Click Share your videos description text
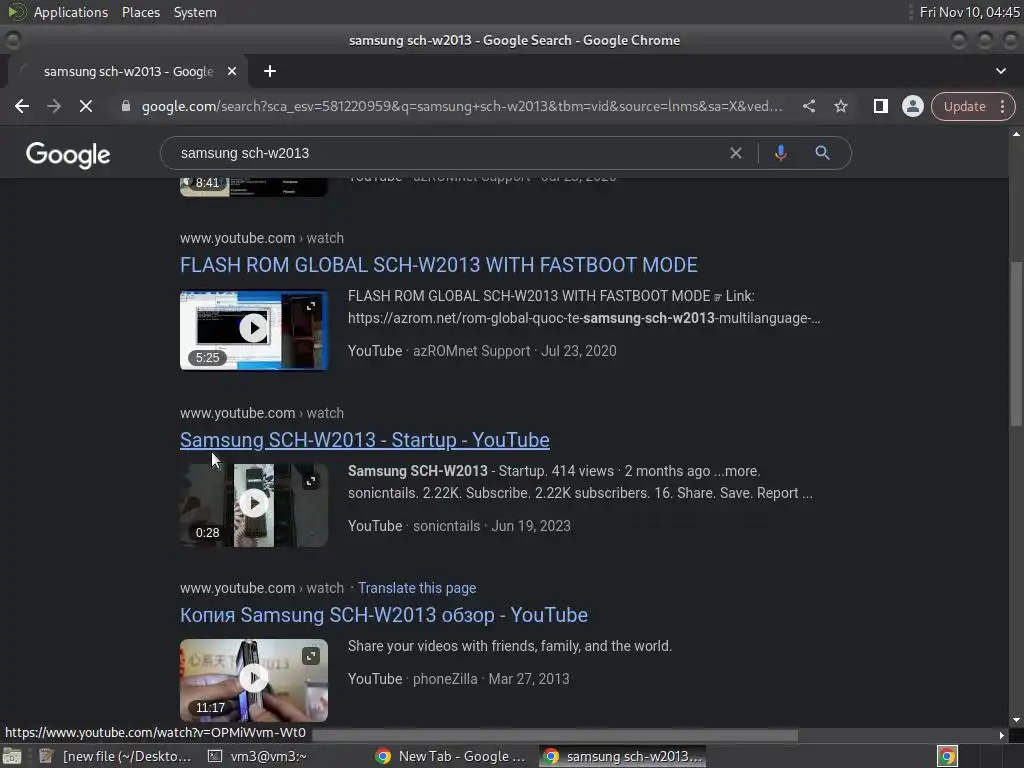The height and width of the screenshot is (768, 1024). coord(509,646)
